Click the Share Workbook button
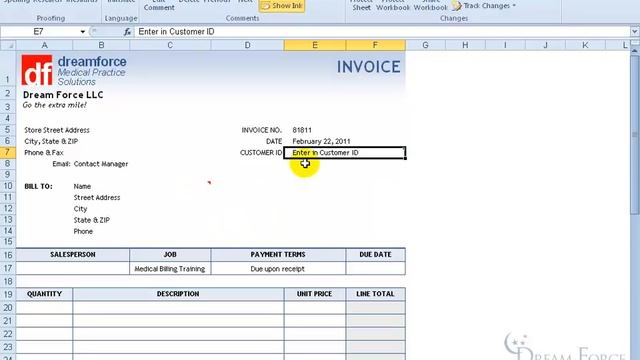 click(430, 6)
